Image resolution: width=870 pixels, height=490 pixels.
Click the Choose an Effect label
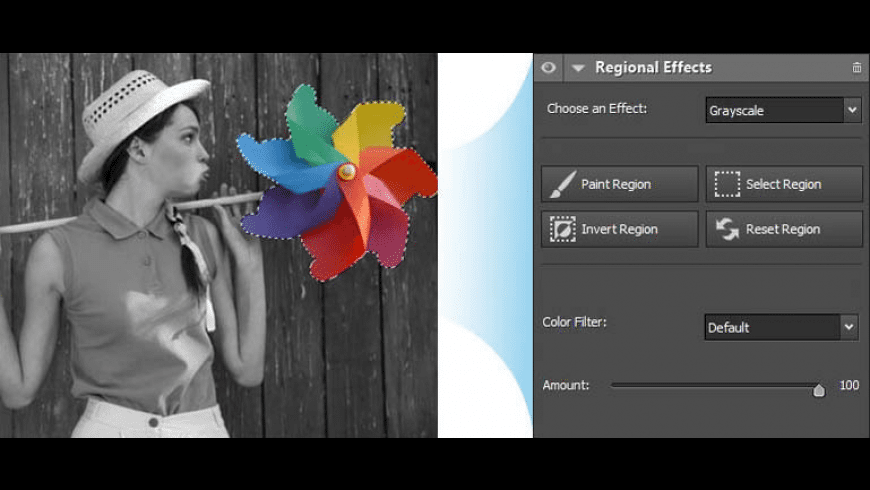[x=596, y=109]
